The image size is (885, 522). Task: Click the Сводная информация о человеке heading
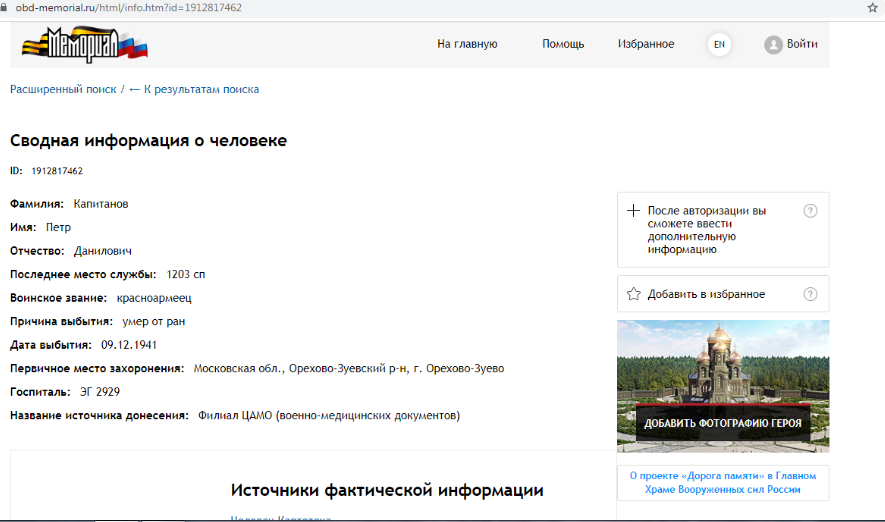[148, 141]
